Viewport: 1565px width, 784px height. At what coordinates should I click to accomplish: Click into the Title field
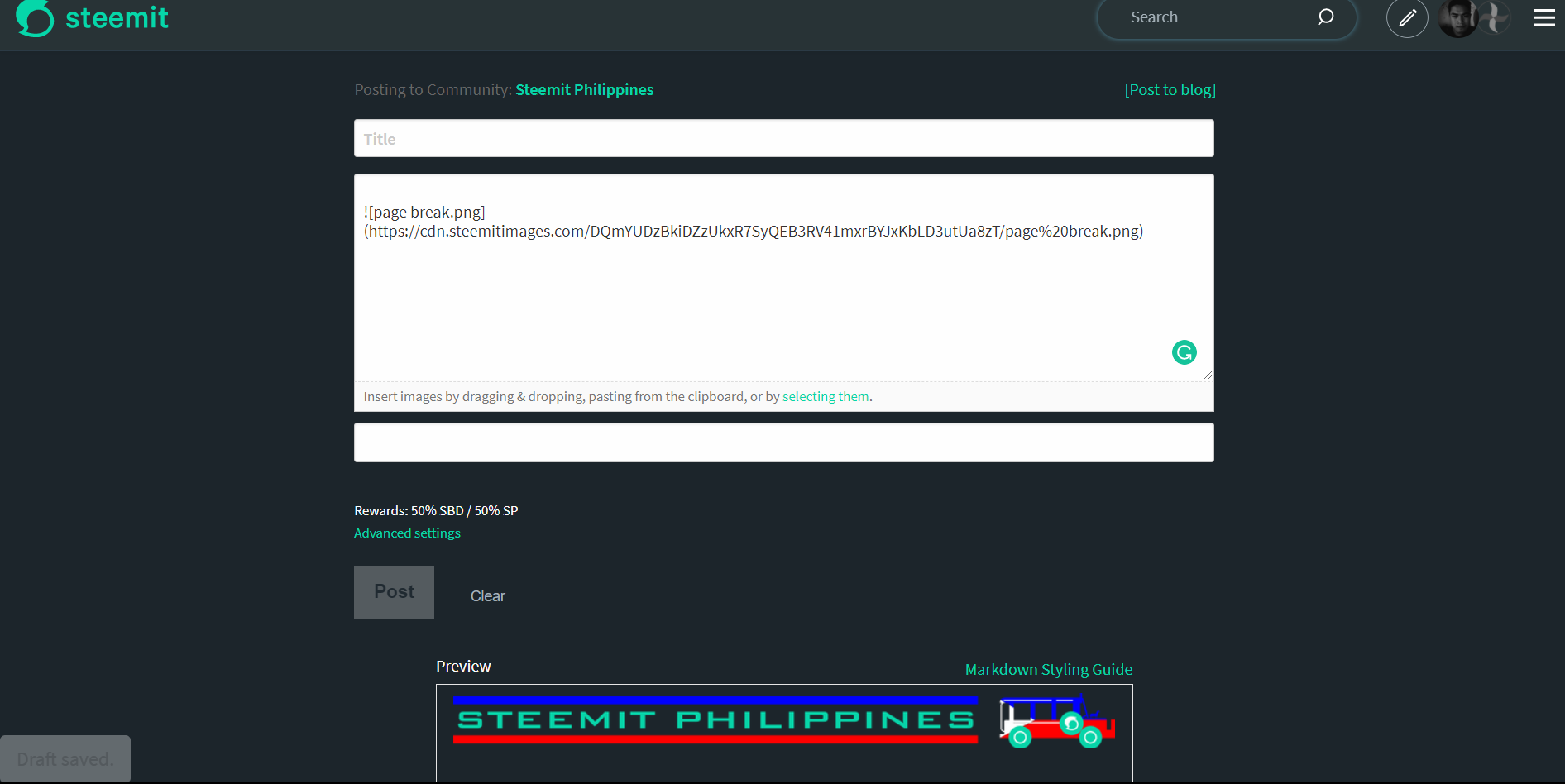click(x=784, y=138)
